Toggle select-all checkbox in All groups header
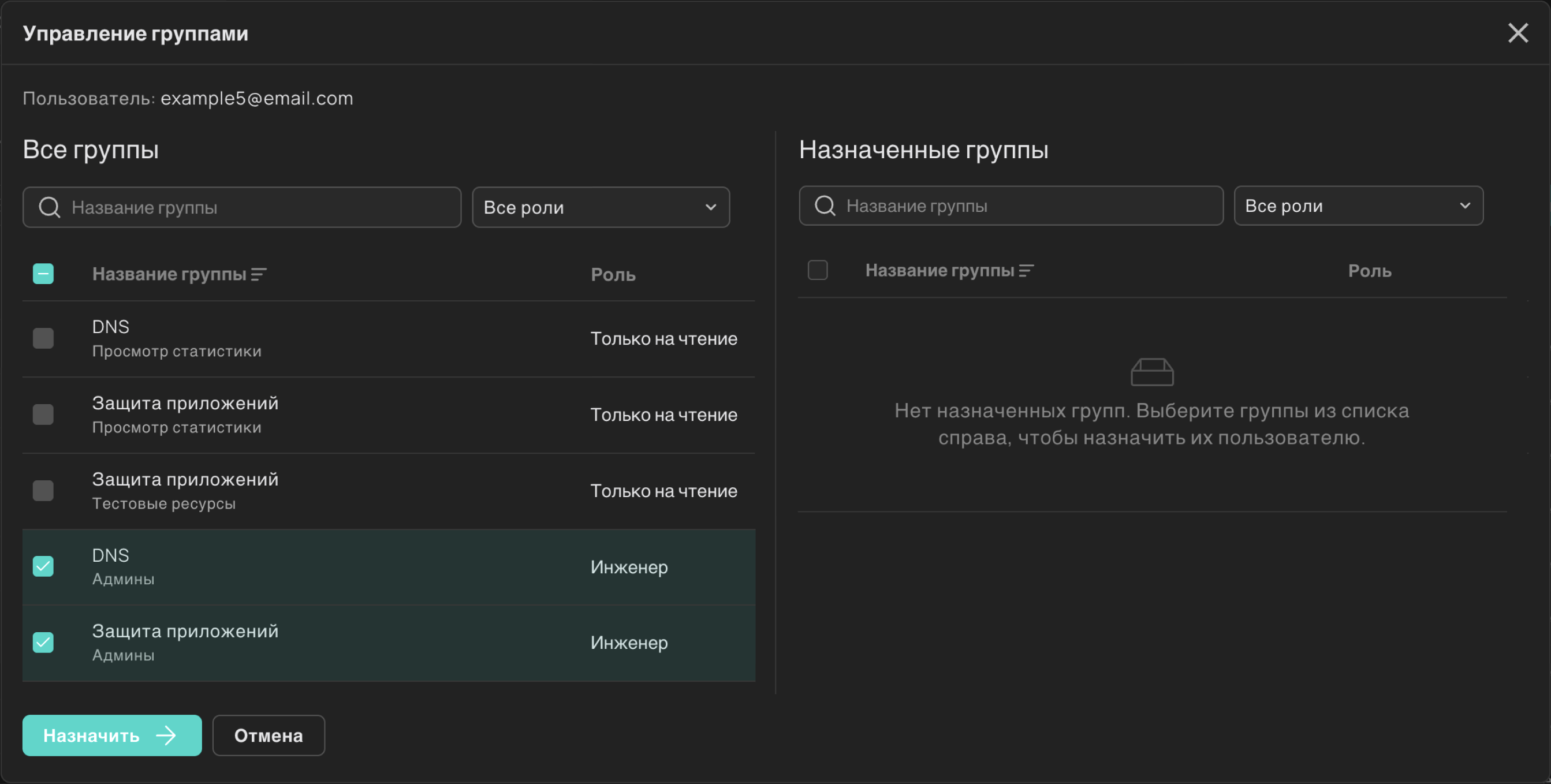This screenshot has height=784, width=1551. tap(43, 274)
